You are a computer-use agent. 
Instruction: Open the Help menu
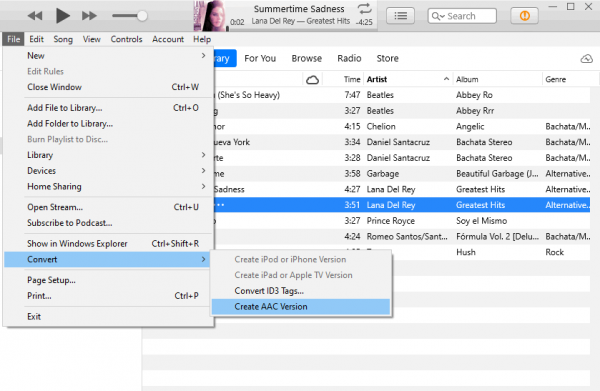click(202, 39)
